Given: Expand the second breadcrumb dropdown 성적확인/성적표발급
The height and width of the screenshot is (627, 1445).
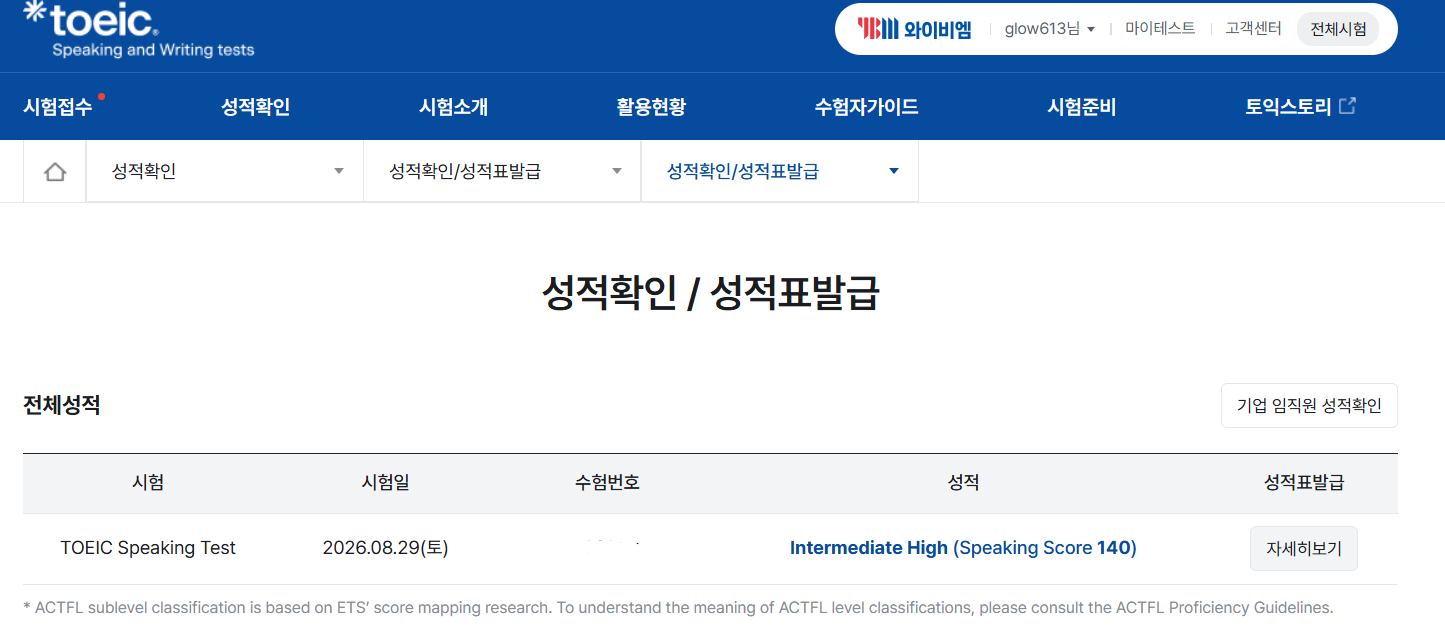Looking at the screenshot, I should 502,171.
